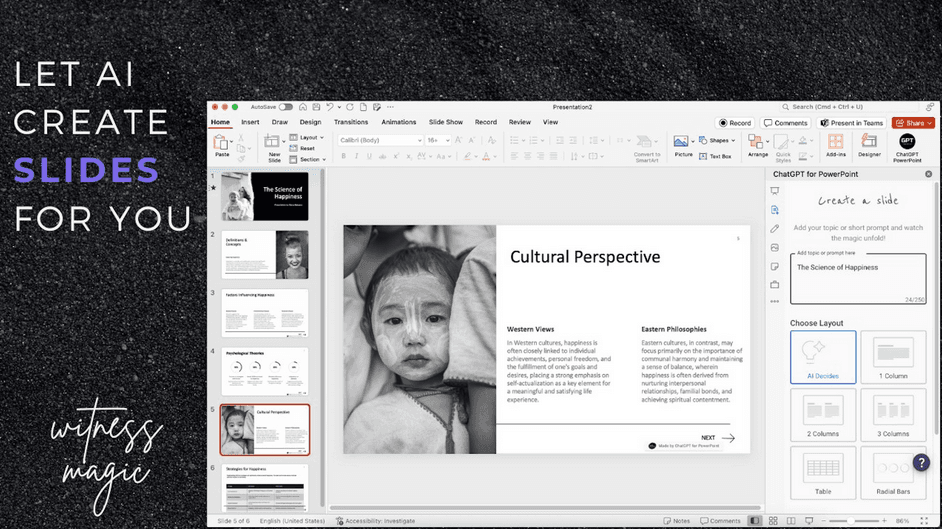Switch to the Animations tab
Viewport: 942px width, 529px height.
[x=398, y=122]
